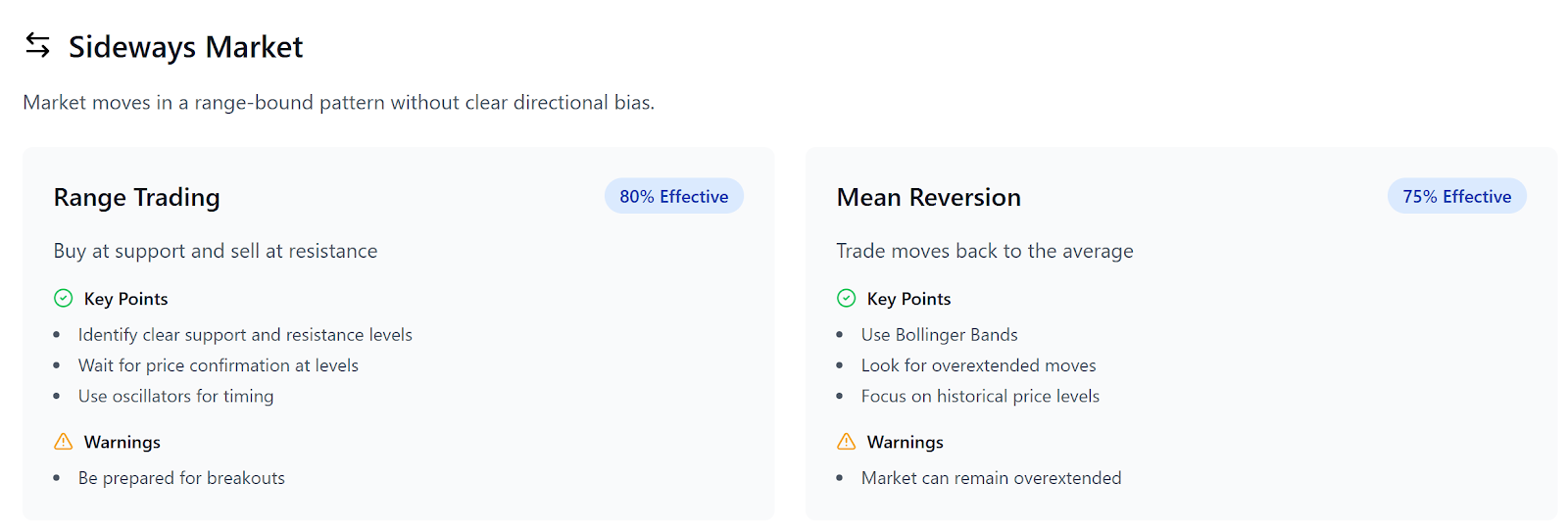Image resolution: width=1568 pixels, height=532 pixels.
Task: Click the Range Trading card title
Action: (136, 197)
